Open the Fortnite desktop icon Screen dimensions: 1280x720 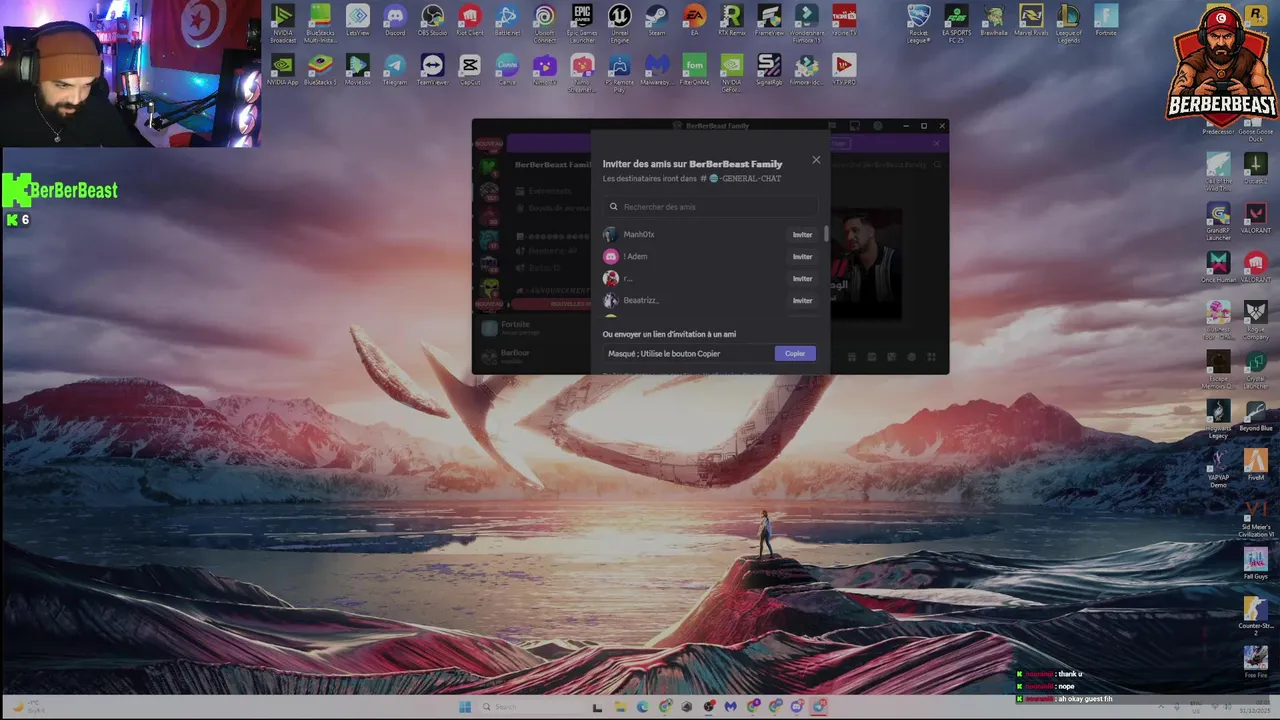point(1106,21)
